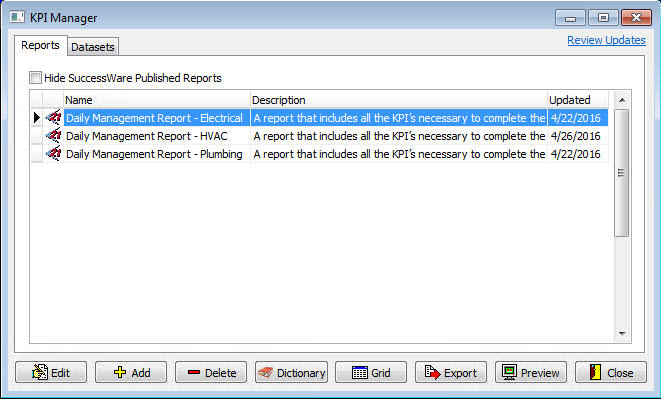The height and width of the screenshot is (399, 661).
Task: Select Daily Management Report - Electrical
Action: (x=157, y=118)
